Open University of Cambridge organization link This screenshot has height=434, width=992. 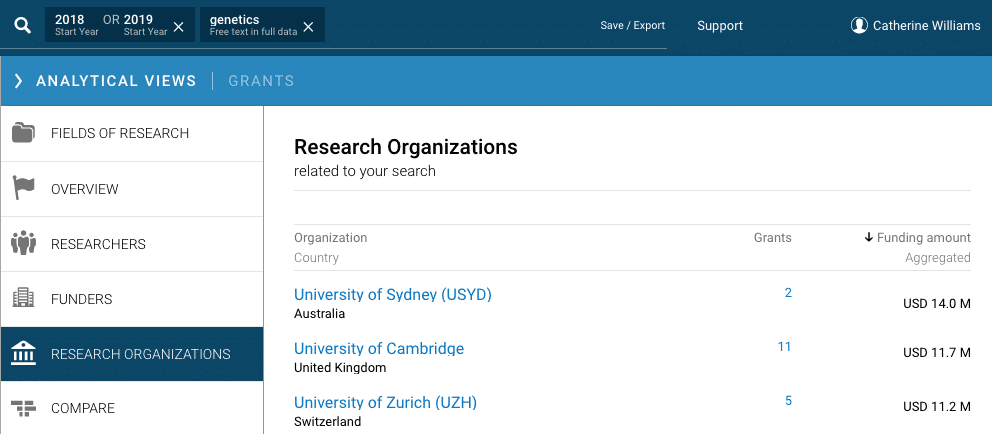click(x=378, y=348)
